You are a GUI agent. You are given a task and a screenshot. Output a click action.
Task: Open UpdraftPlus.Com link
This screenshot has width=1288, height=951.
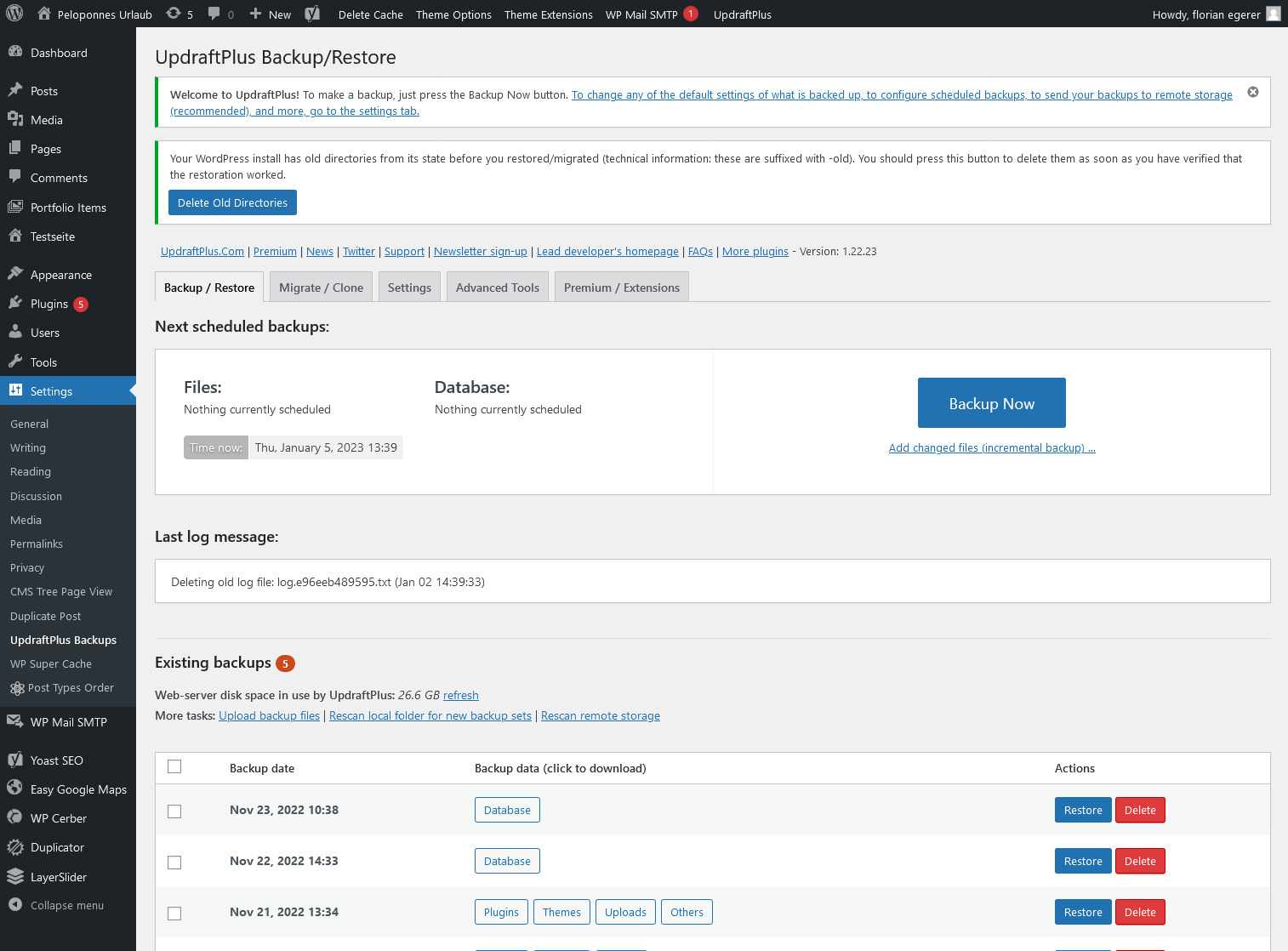pyautogui.click(x=202, y=251)
